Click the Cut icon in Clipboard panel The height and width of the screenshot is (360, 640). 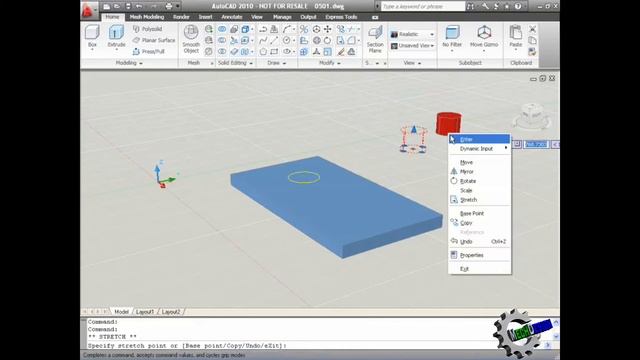[532, 29]
